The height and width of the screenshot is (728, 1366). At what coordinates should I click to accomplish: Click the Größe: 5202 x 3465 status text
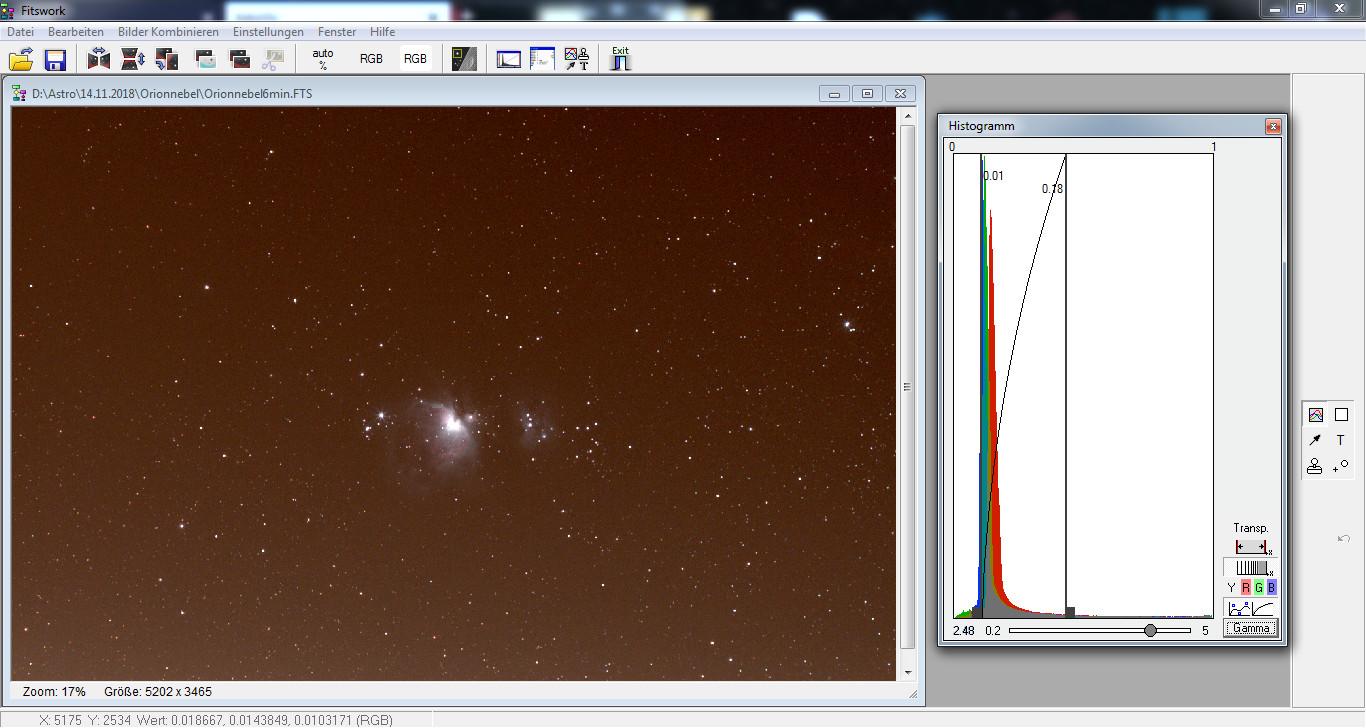coord(158,692)
